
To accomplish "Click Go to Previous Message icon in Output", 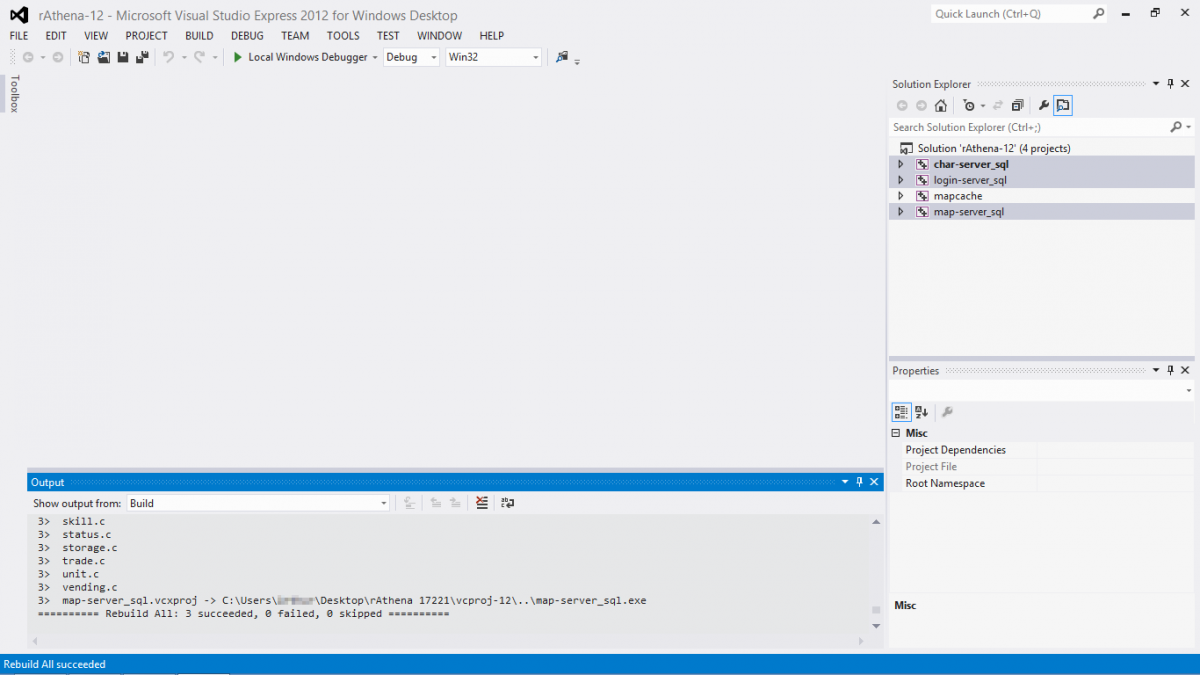I will pos(436,503).
